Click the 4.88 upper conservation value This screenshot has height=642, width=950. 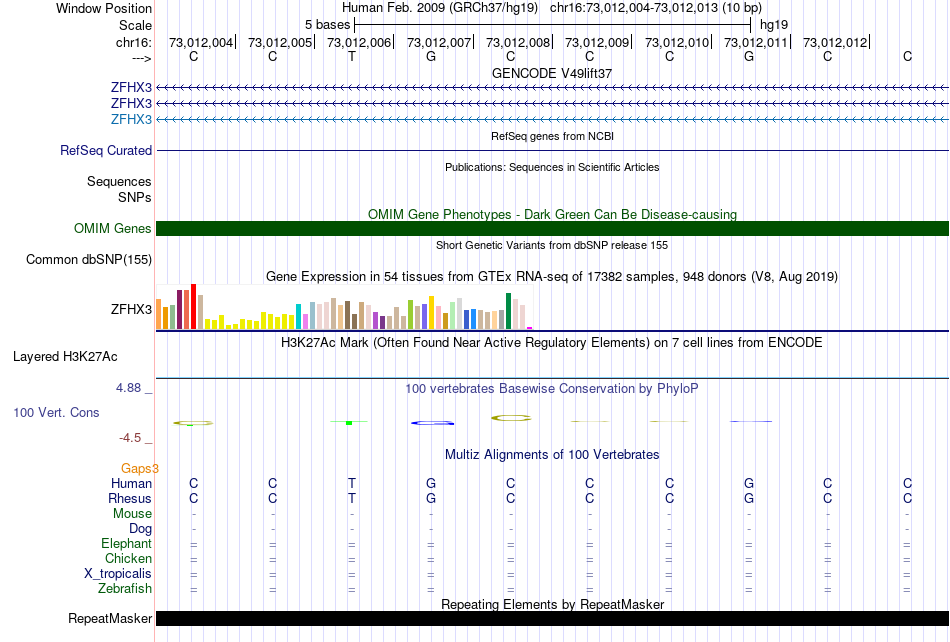(128, 388)
